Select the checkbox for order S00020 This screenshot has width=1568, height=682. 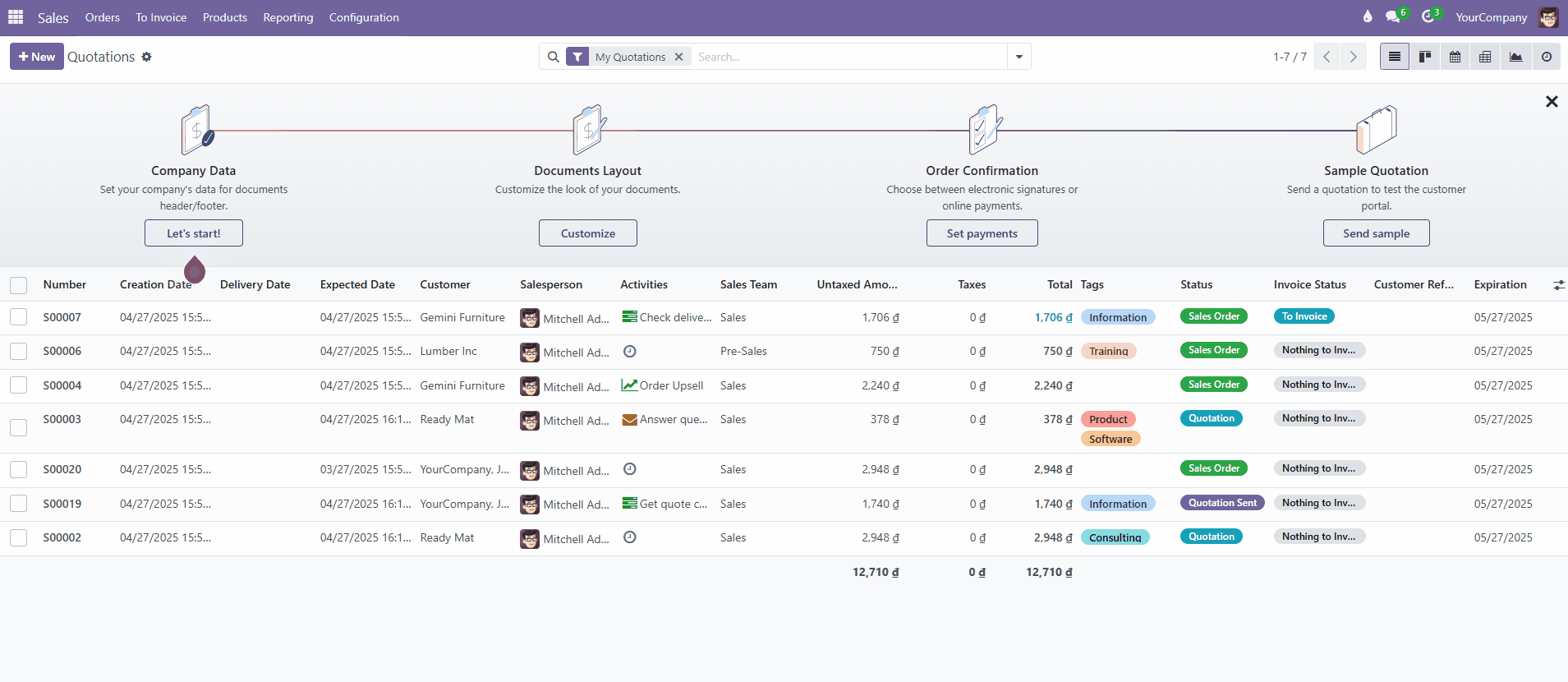point(18,469)
